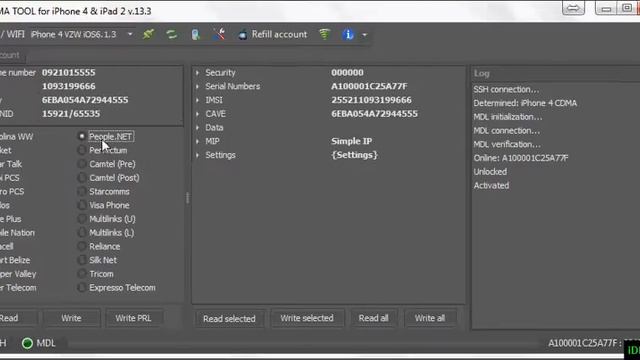Select the Tricom radio button
The image size is (640, 360).
pyautogui.click(x=82, y=274)
